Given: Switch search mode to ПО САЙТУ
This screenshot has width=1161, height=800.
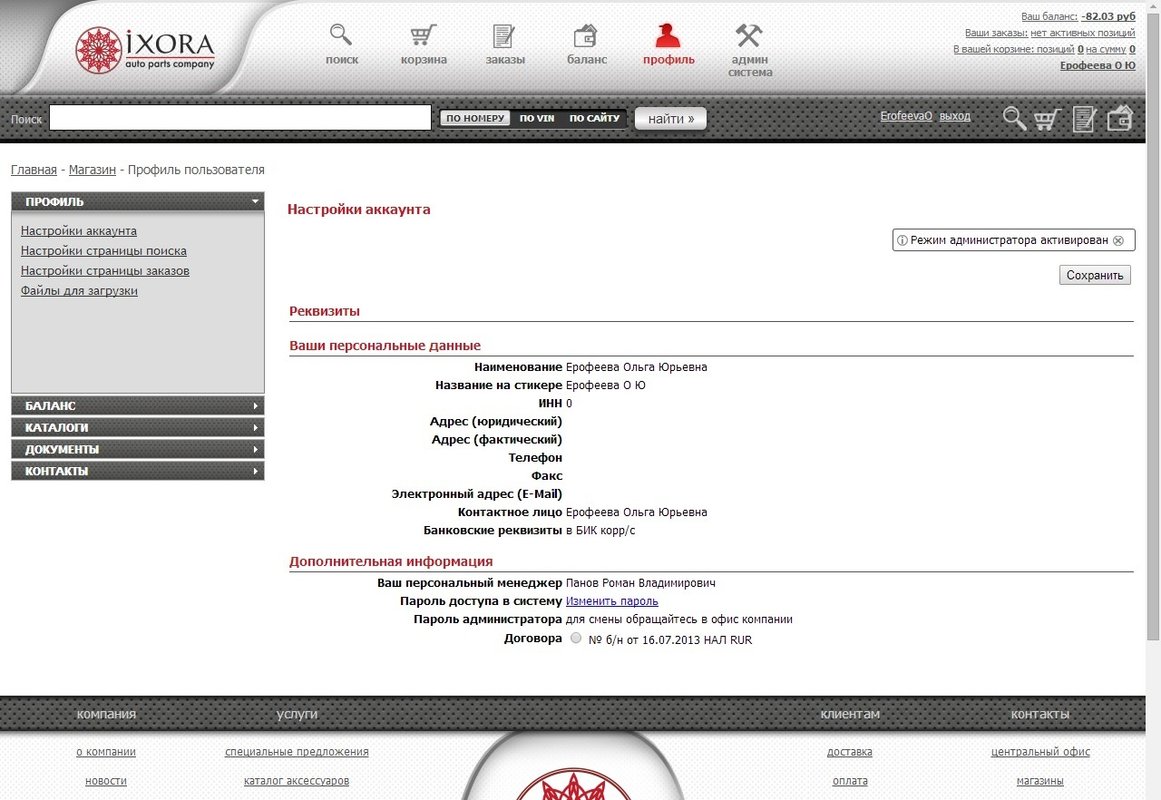Looking at the screenshot, I should (x=595, y=119).
